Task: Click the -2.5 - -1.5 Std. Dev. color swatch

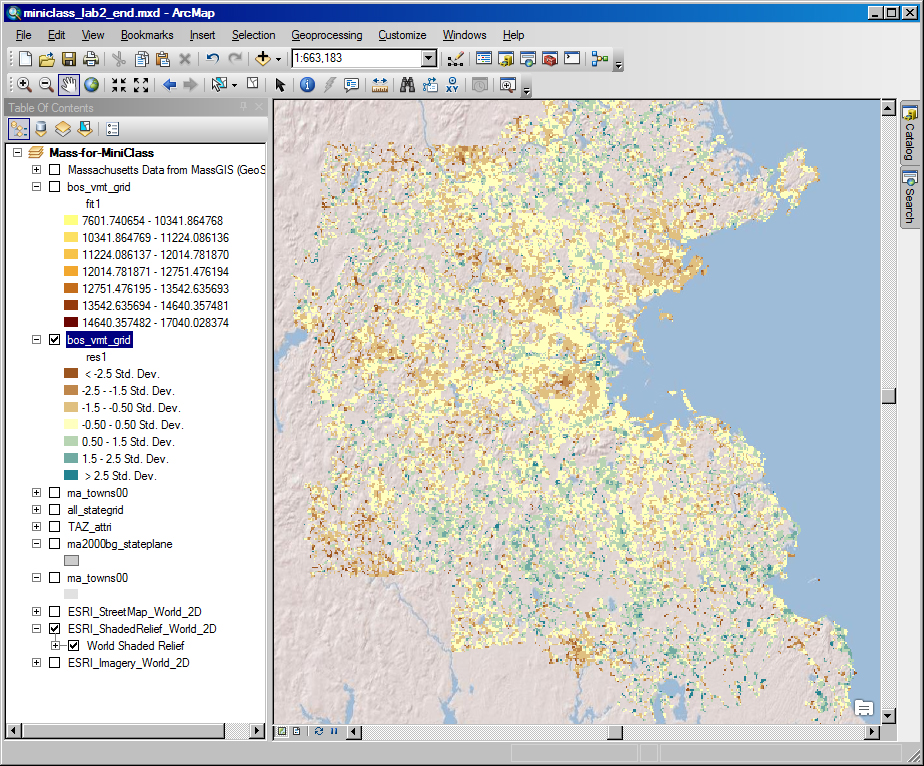Action: tap(72, 390)
